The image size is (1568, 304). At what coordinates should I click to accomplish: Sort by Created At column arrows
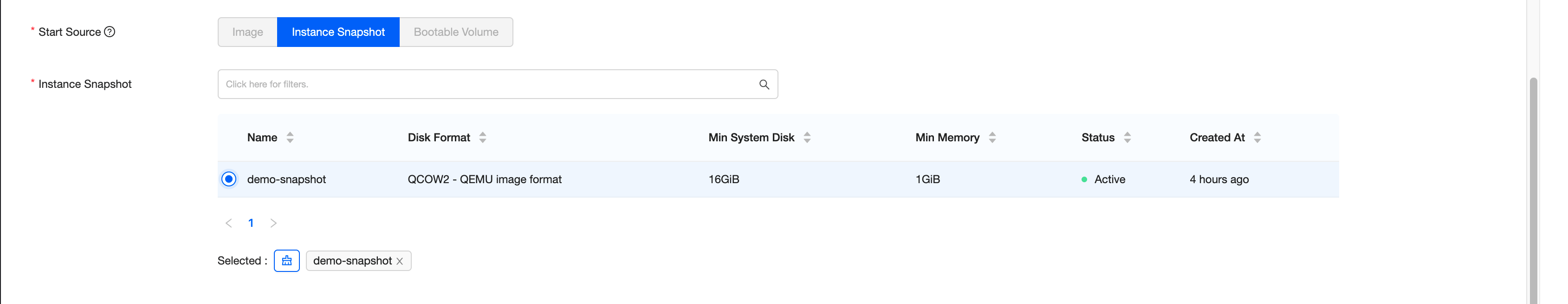1257,138
